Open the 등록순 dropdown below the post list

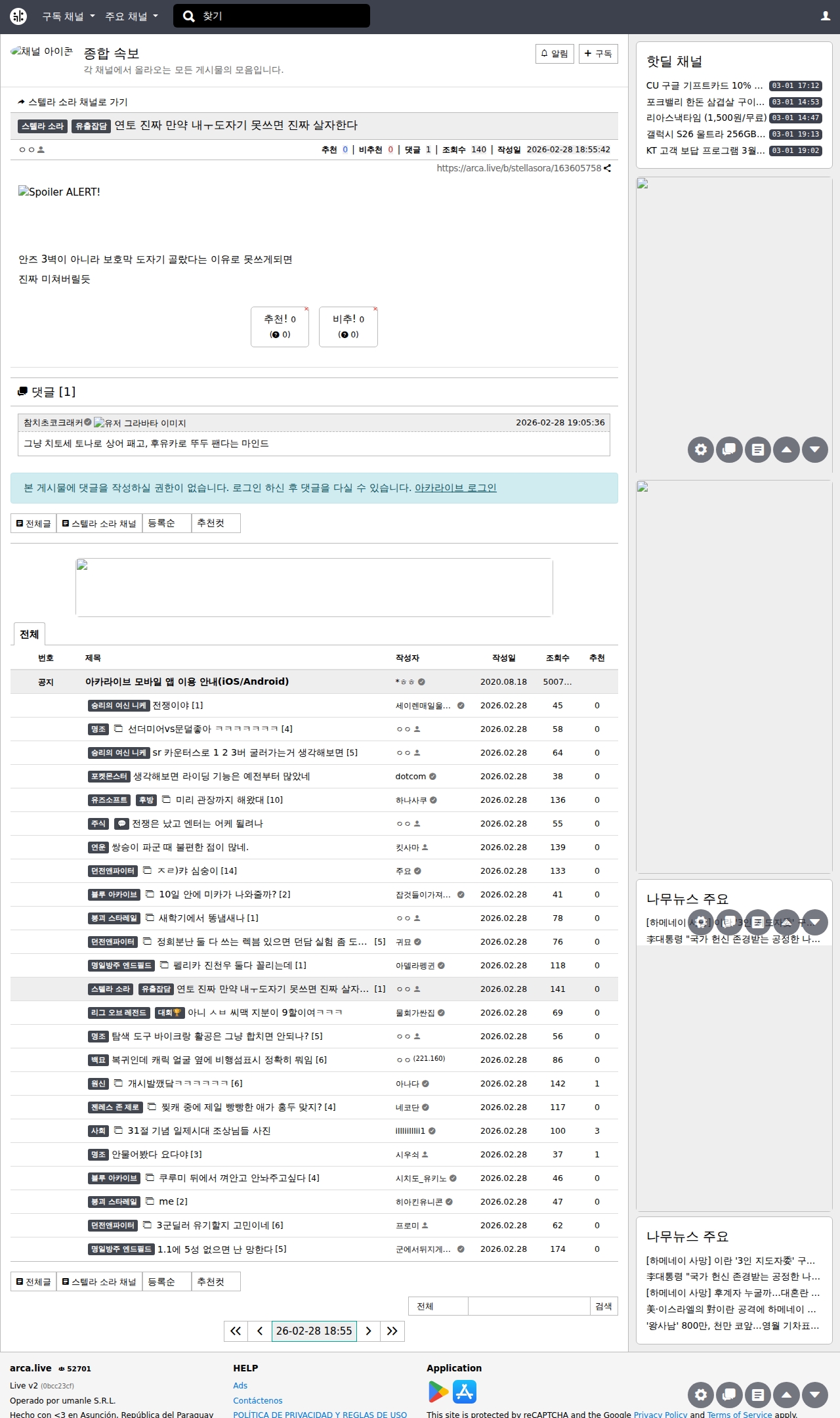pos(167,1281)
